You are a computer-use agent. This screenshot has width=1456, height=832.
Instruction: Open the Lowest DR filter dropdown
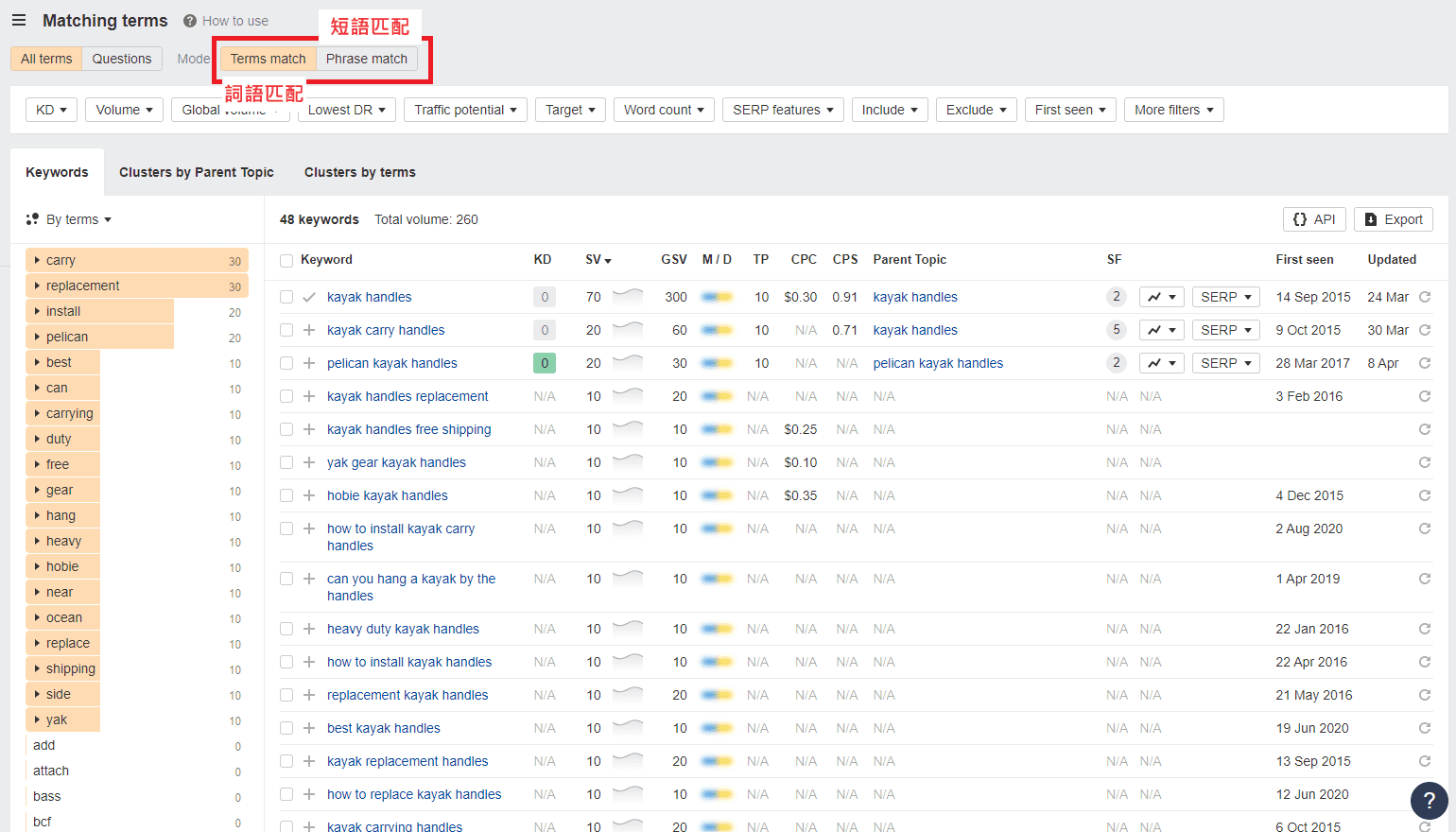tap(347, 110)
